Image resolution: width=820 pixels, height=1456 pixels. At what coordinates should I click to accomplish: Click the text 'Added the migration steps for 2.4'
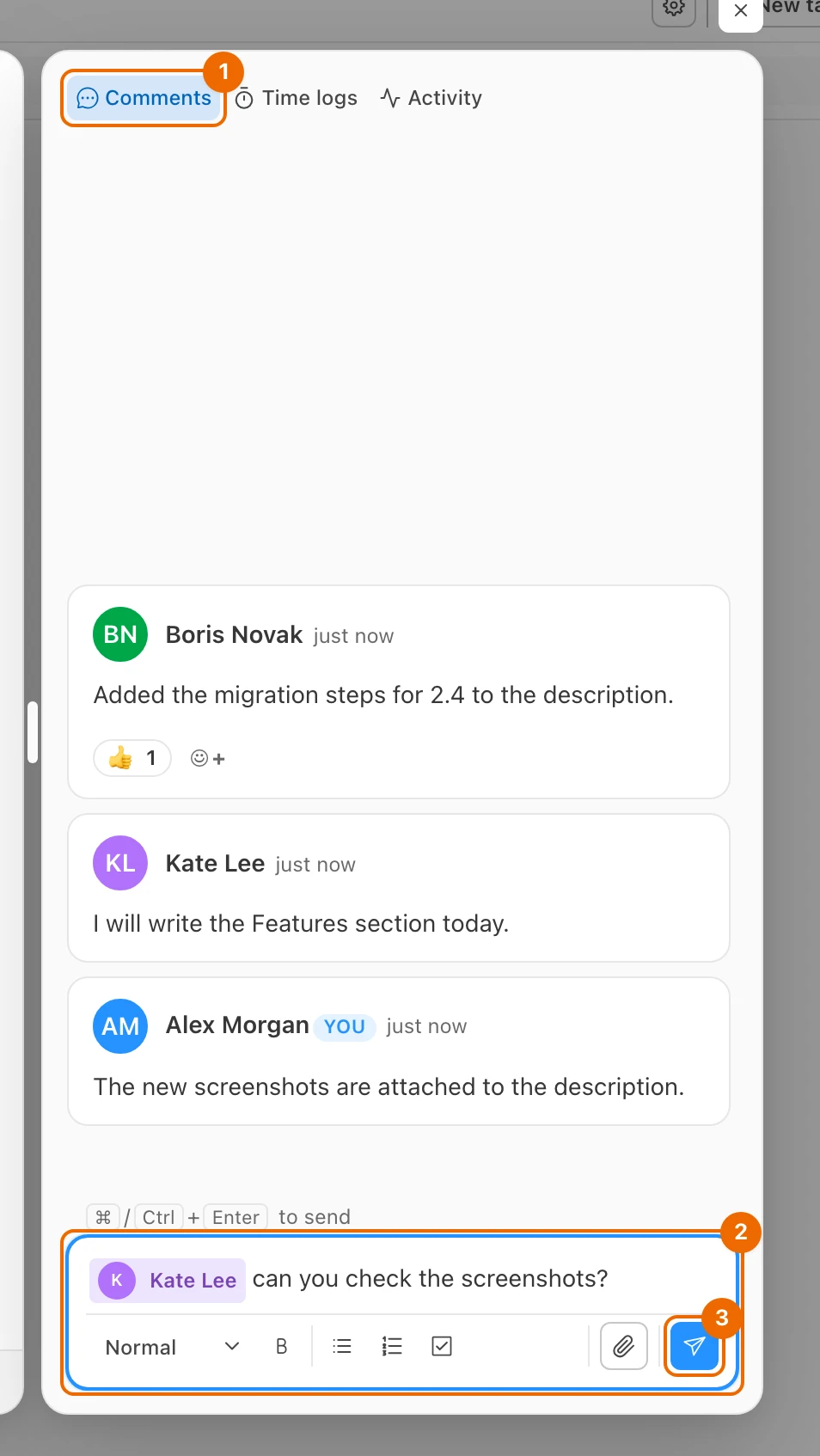(279, 694)
